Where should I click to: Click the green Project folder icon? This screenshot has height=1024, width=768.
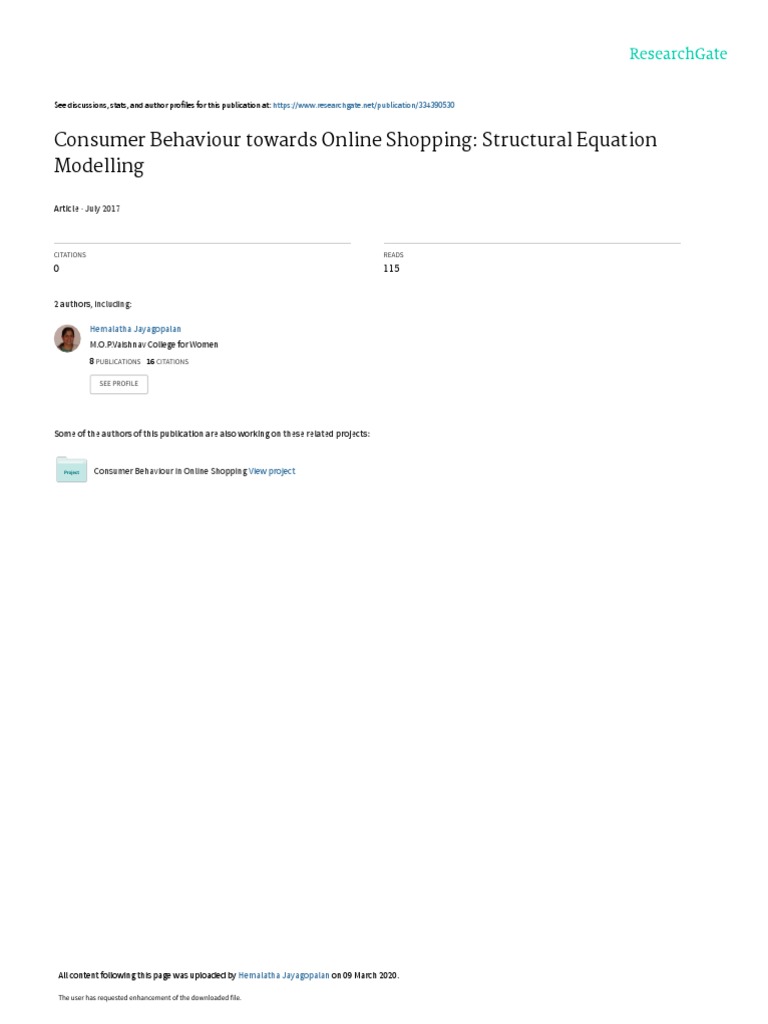[x=71, y=470]
